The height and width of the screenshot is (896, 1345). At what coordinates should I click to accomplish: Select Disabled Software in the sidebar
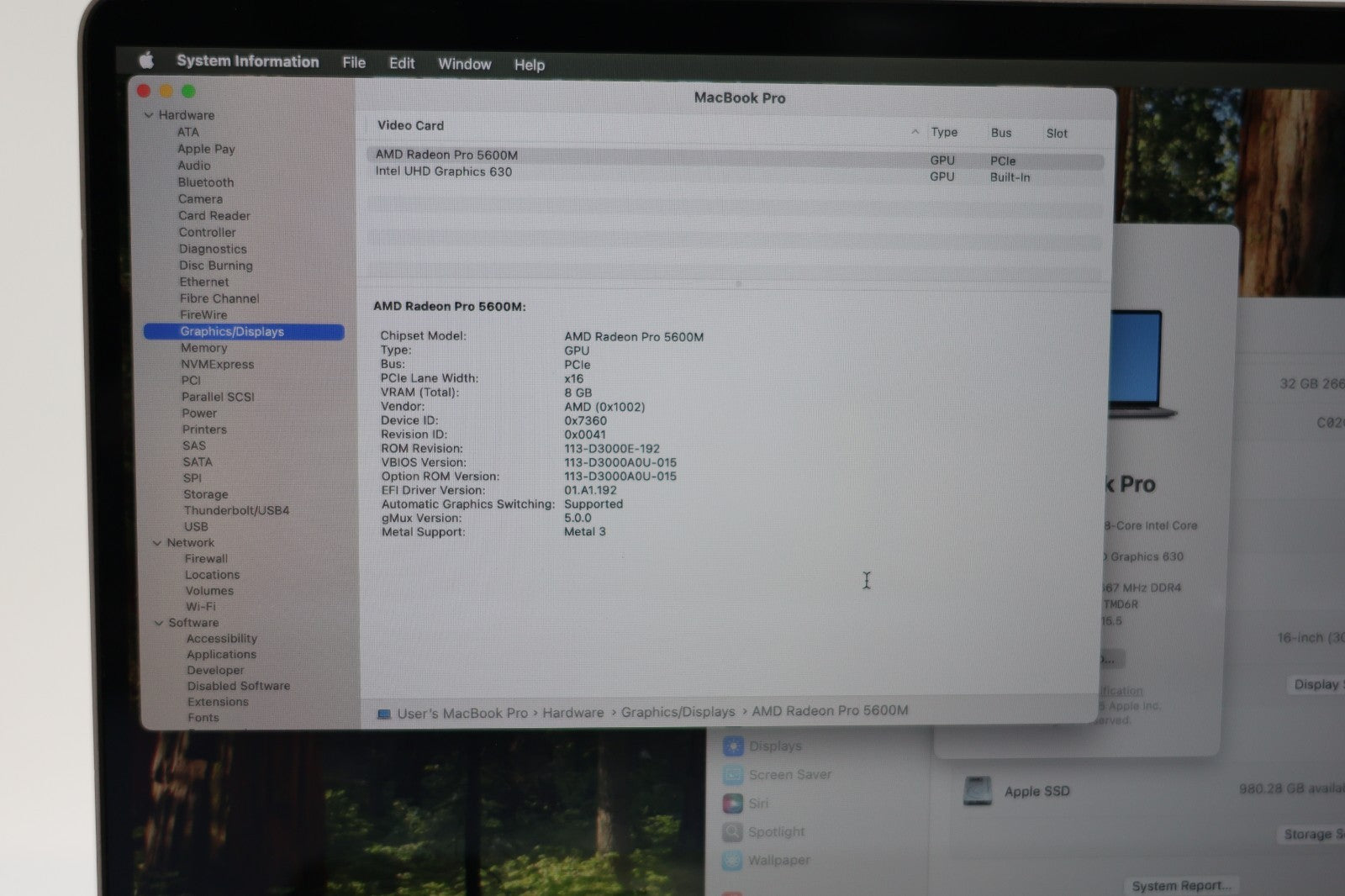pos(239,687)
